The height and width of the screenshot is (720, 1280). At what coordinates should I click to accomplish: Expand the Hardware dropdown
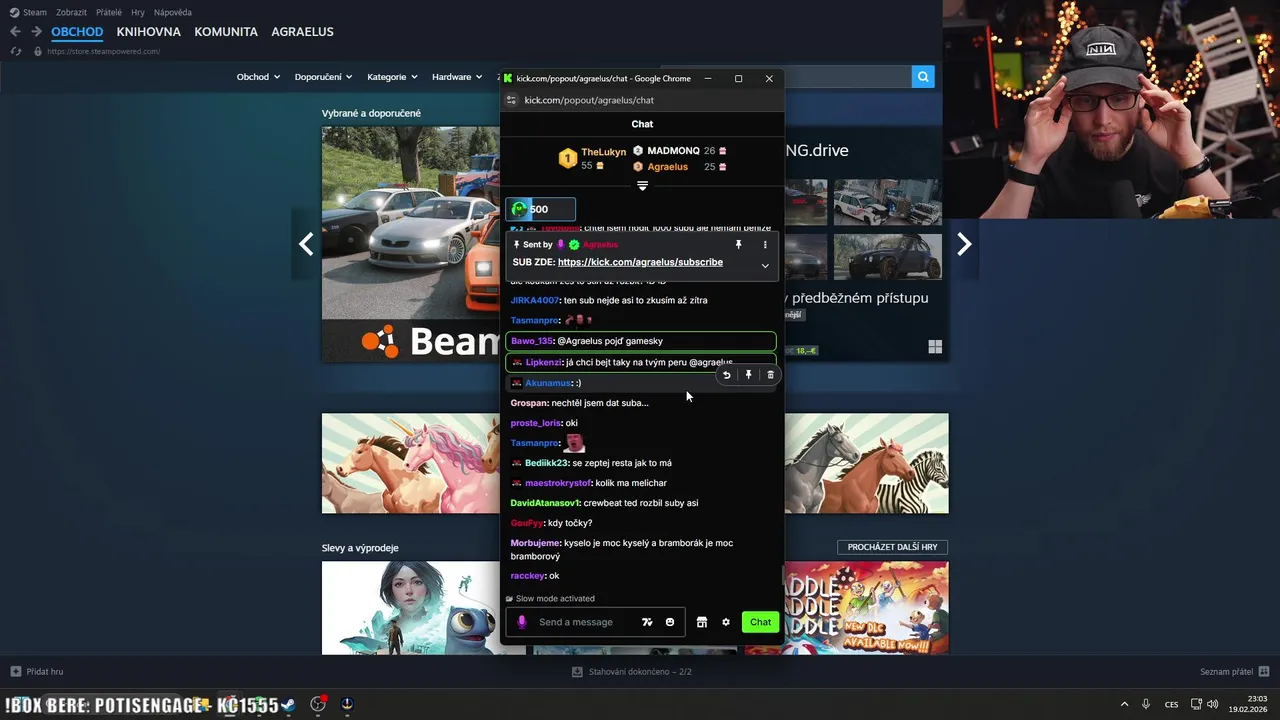(456, 77)
